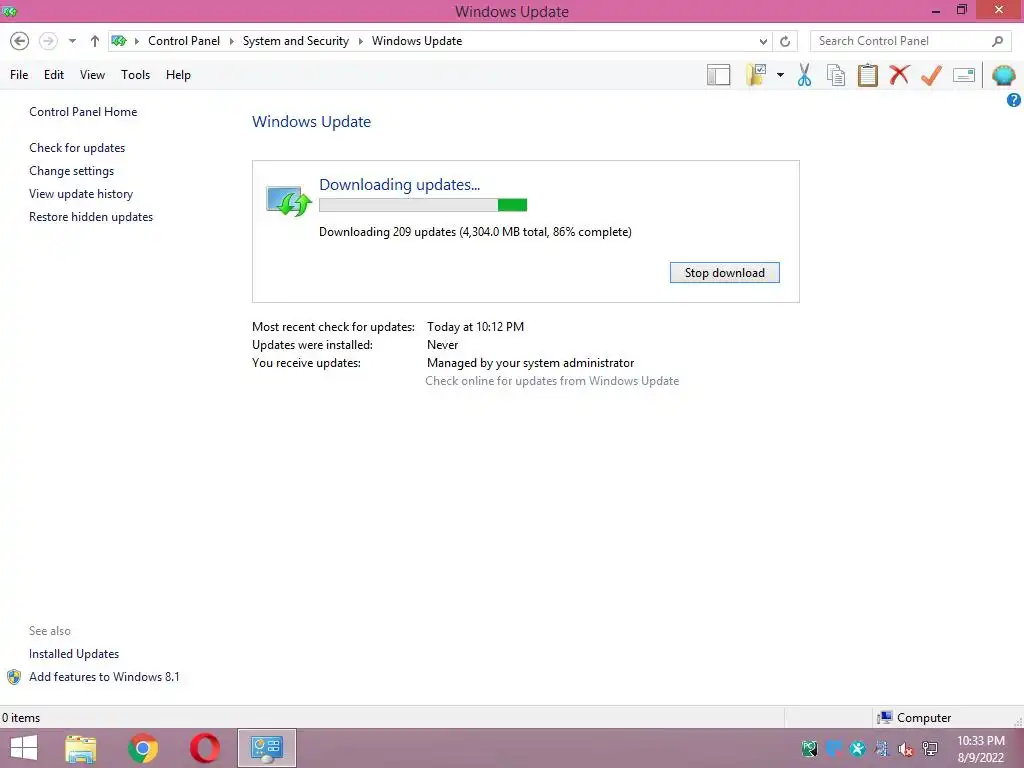Click the Downloading 209 updates status text

(x=475, y=232)
